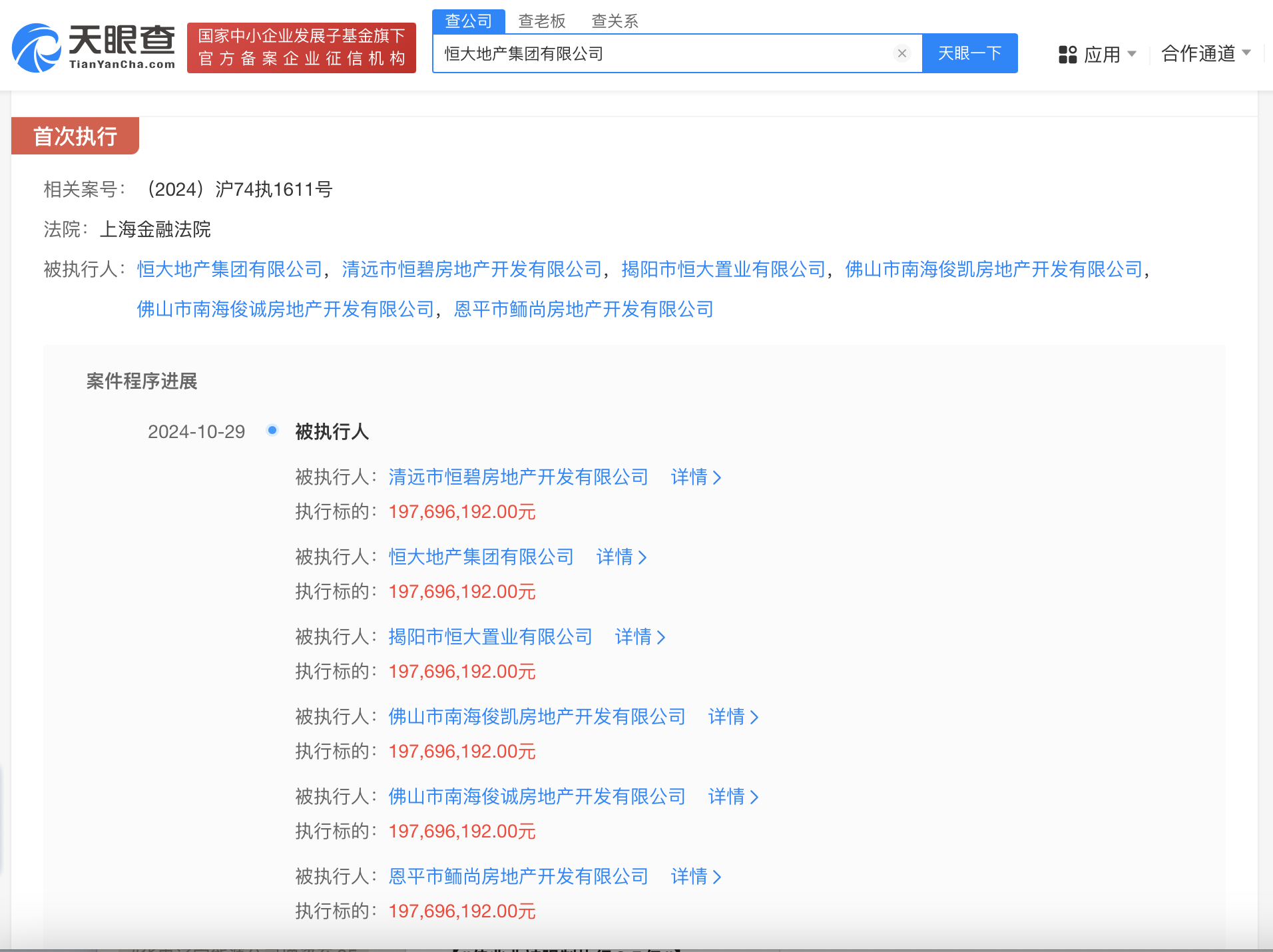This screenshot has height=952, width=1273.
Task: Select the 查关系 tab
Action: pos(615,21)
